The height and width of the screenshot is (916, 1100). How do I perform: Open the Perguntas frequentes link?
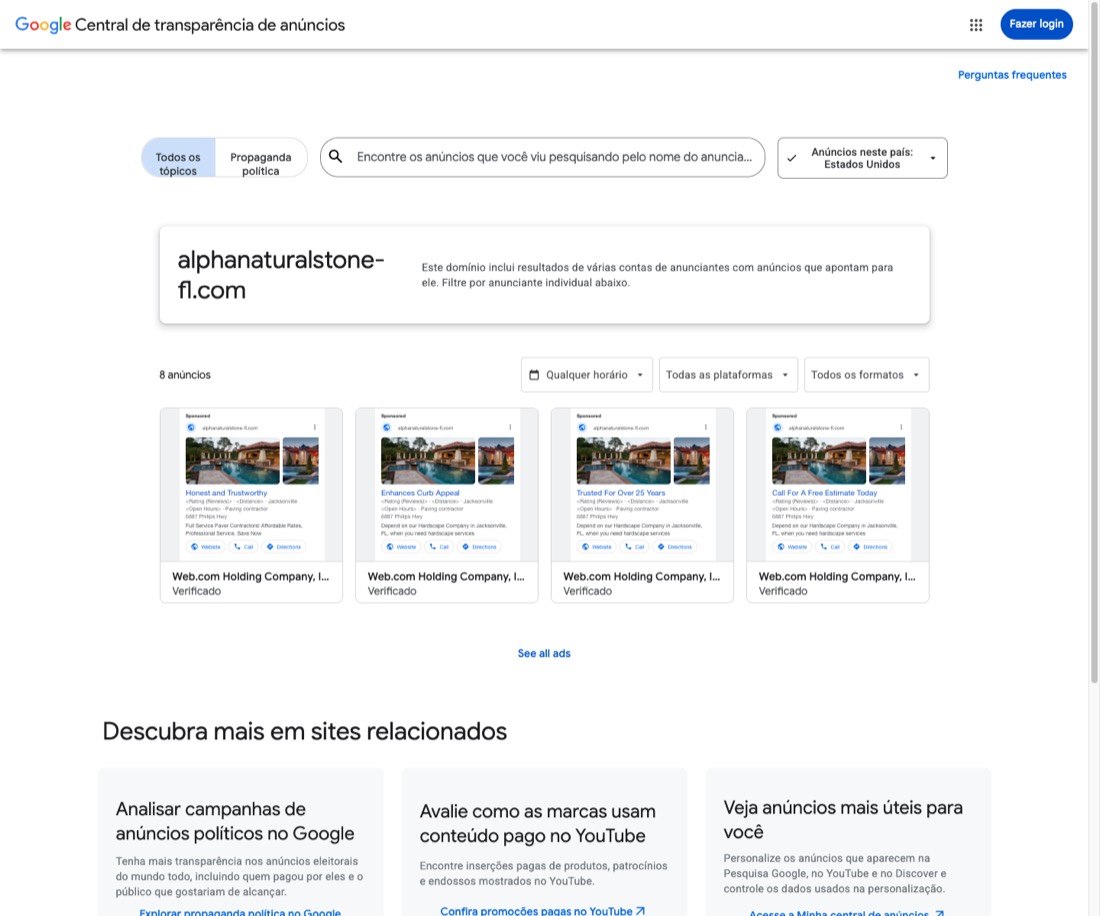(x=1012, y=75)
